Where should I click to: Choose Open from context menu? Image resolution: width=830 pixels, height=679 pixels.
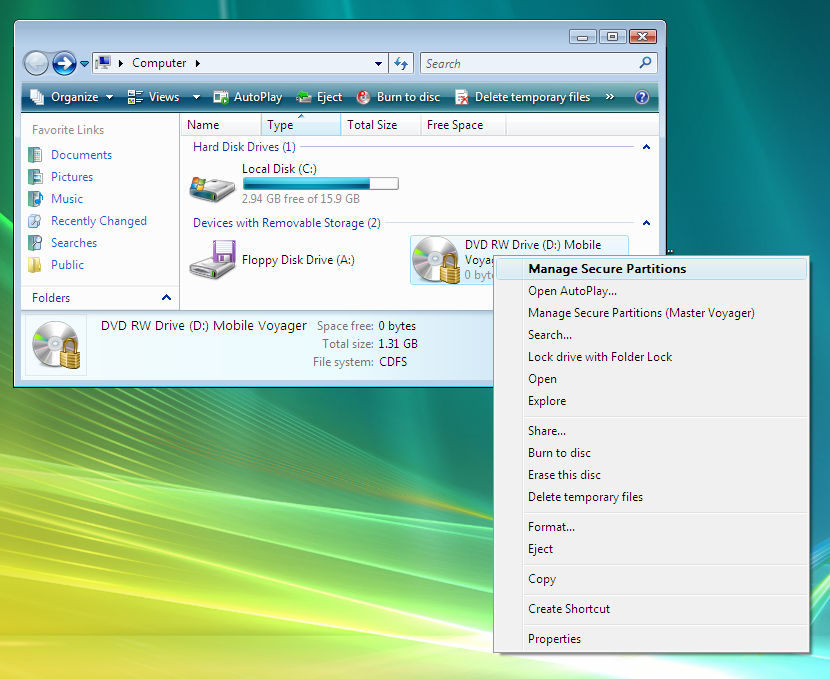[x=651, y=379]
